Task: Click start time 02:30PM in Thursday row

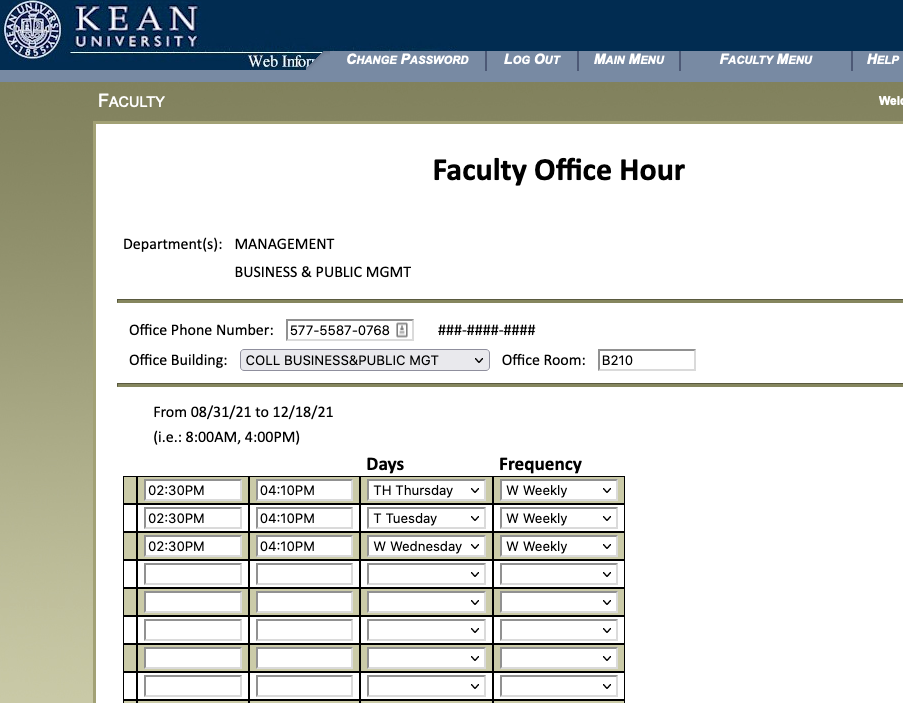Action: [x=192, y=491]
